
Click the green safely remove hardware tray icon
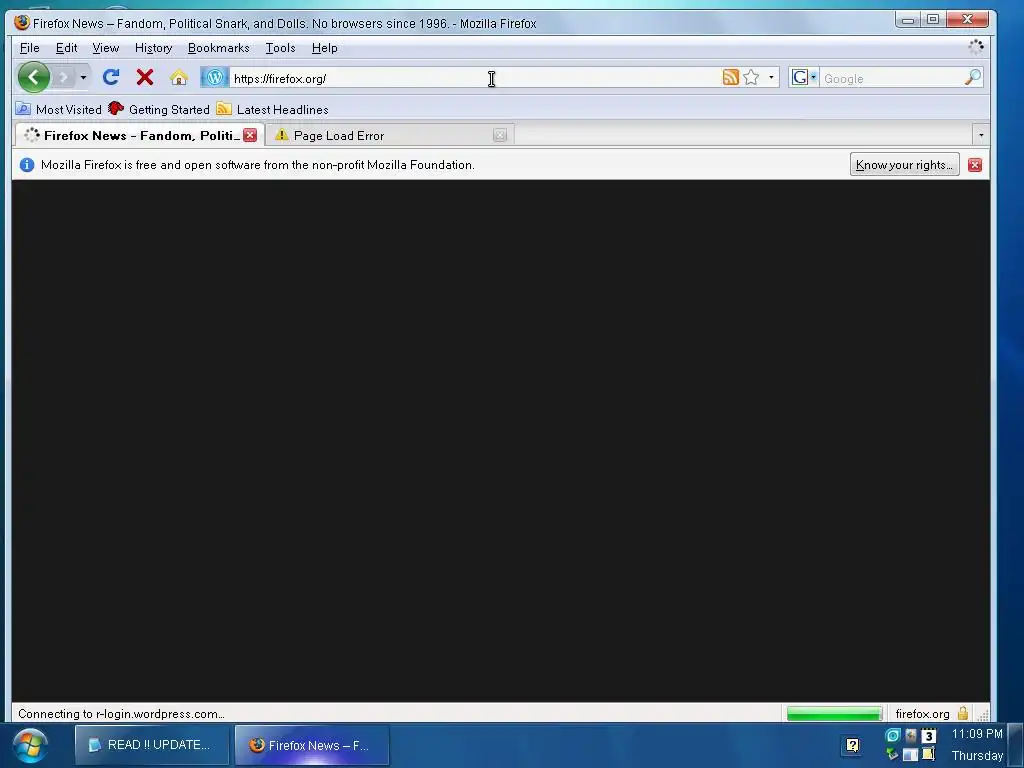click(892, 755)
